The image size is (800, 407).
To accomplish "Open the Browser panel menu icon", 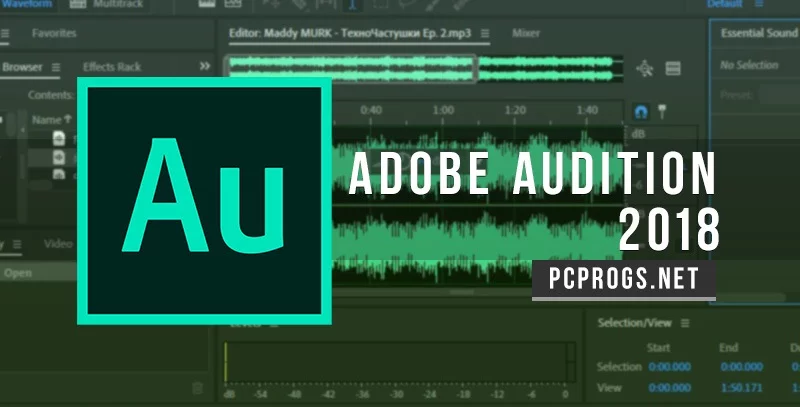I will pos(56,67).
